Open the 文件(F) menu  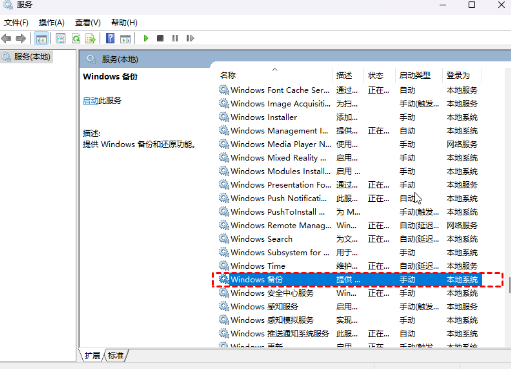coord(16,23)
